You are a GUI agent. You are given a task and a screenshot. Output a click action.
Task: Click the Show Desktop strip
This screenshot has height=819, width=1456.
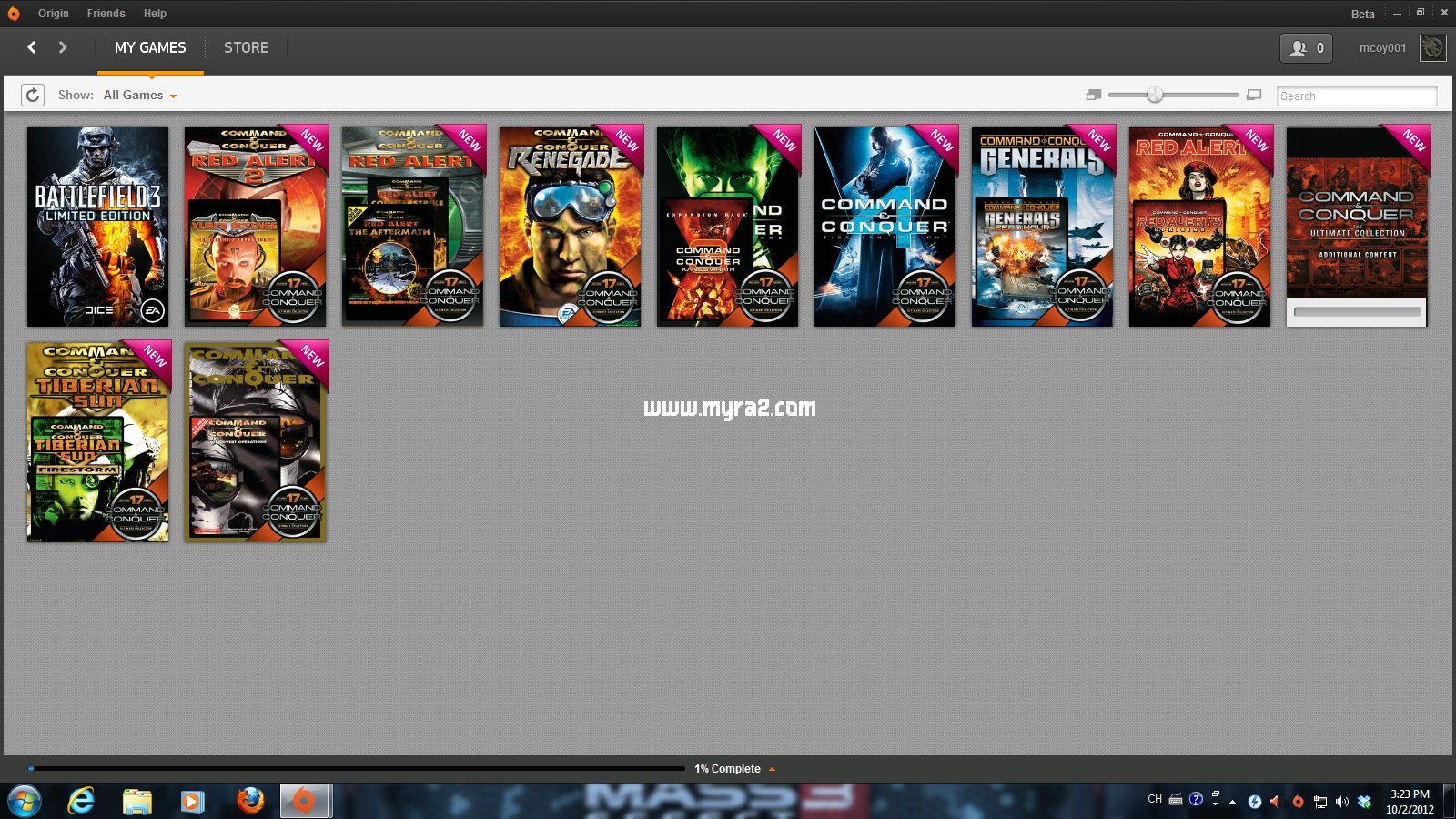tap(1449, 802)
